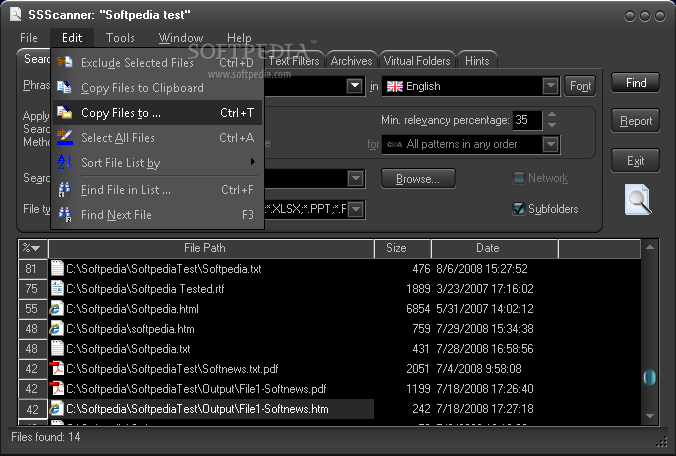Open the File menu
This screenshot has width=676, height=456.
(29, 37)
